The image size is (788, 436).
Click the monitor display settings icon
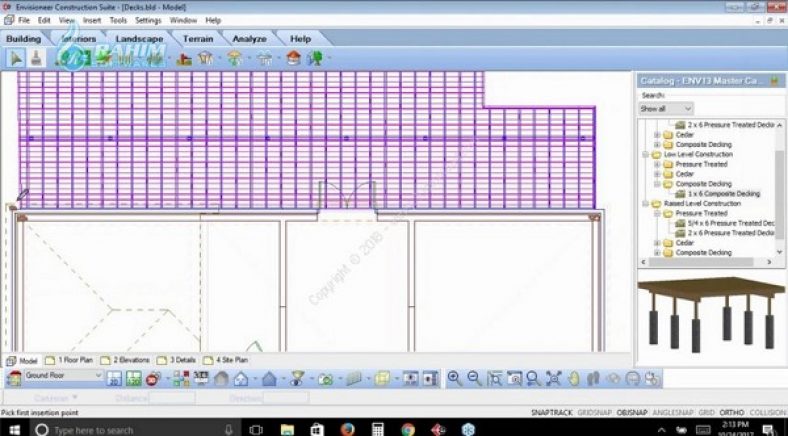click(x=201, y=378)
